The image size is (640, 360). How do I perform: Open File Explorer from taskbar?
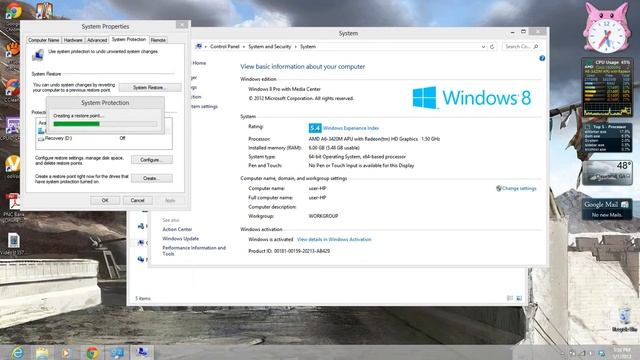[42, 352]
